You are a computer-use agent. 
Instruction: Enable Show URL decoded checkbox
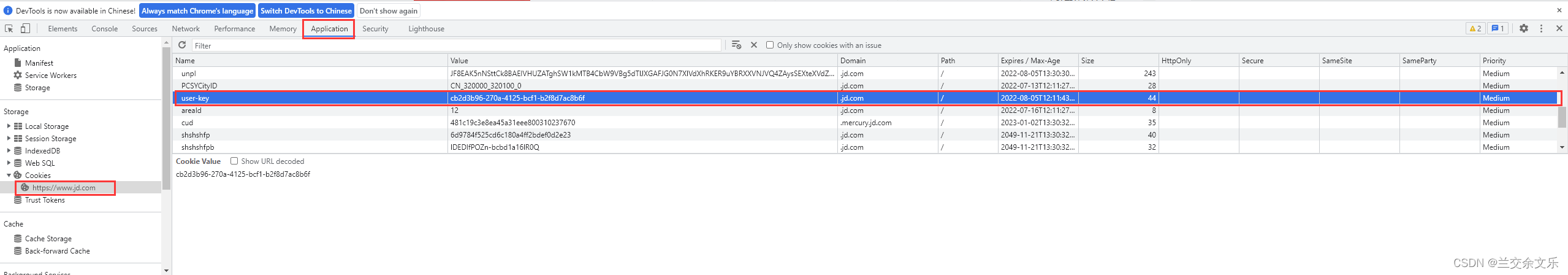[234, 161]
